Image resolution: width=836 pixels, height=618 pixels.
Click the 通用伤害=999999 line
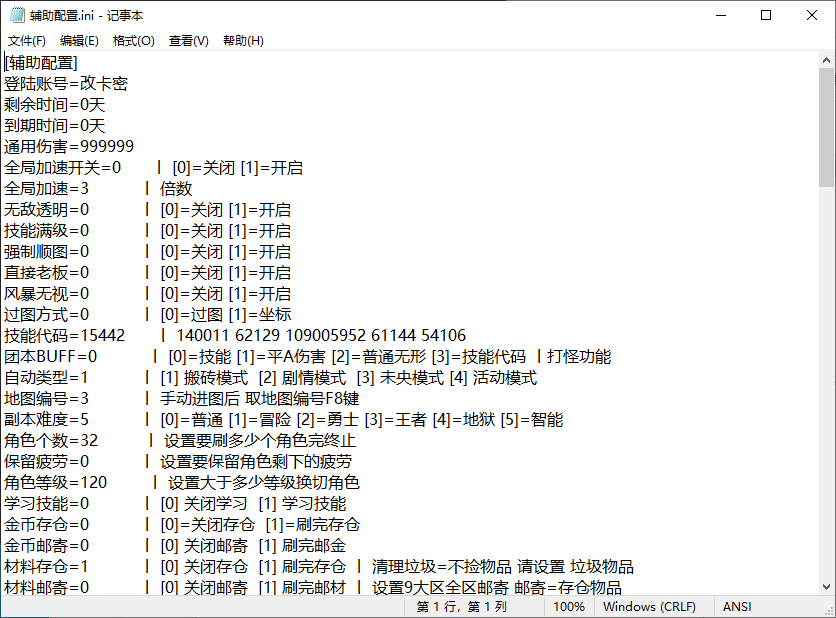pyautogui.click(x=75, y=146)
